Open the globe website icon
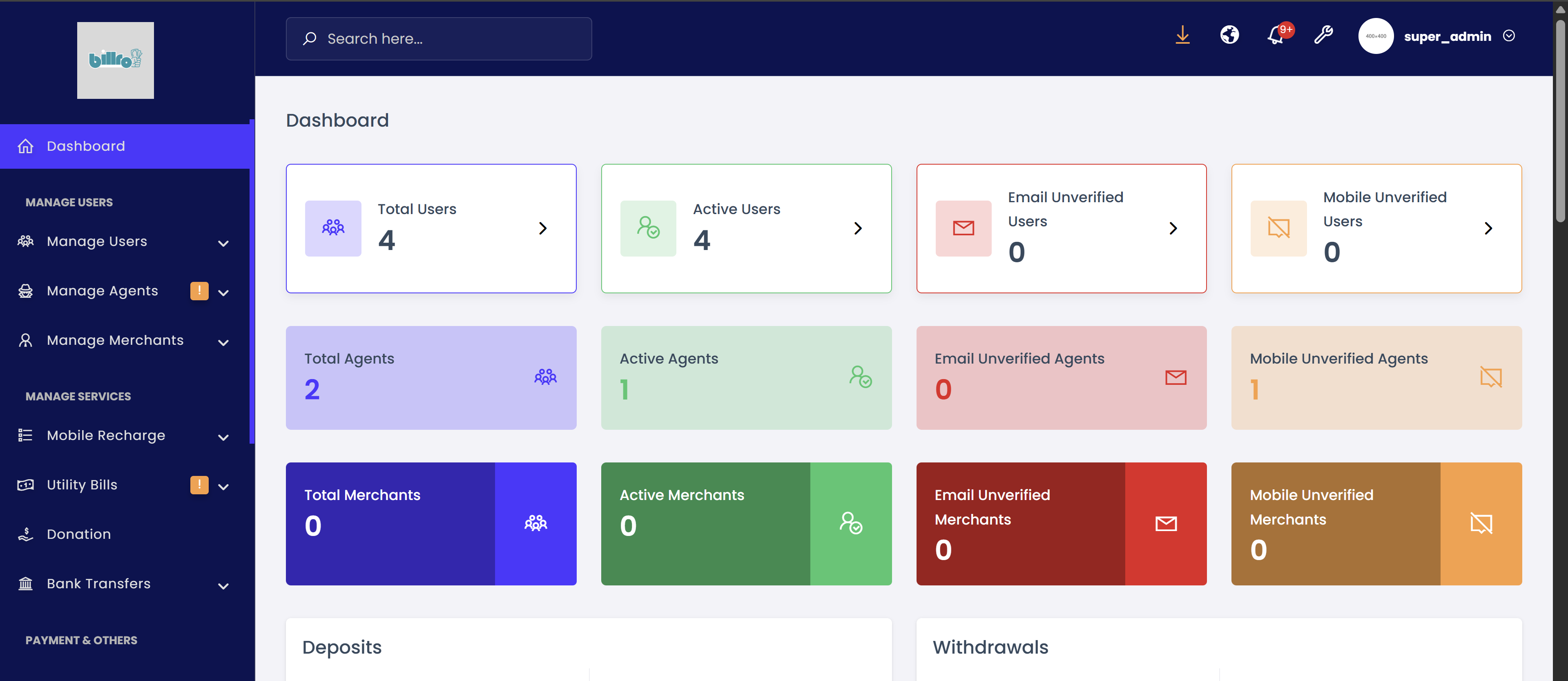Screen dimensions: 1568x681 (x=1229, y=35)
